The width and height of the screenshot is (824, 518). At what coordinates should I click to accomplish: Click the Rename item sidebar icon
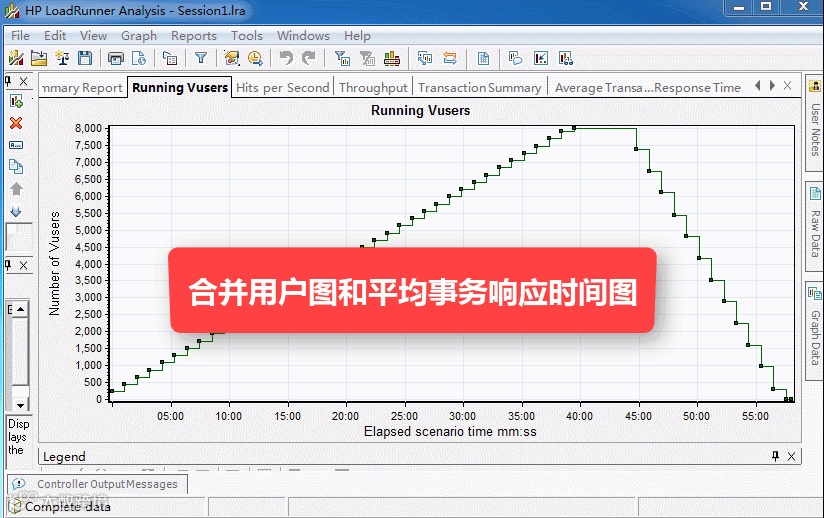tap(16, 145)
